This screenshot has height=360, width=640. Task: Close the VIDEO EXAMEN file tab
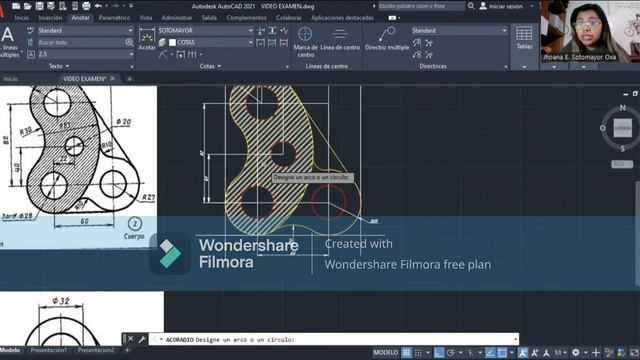coord(113,78)
